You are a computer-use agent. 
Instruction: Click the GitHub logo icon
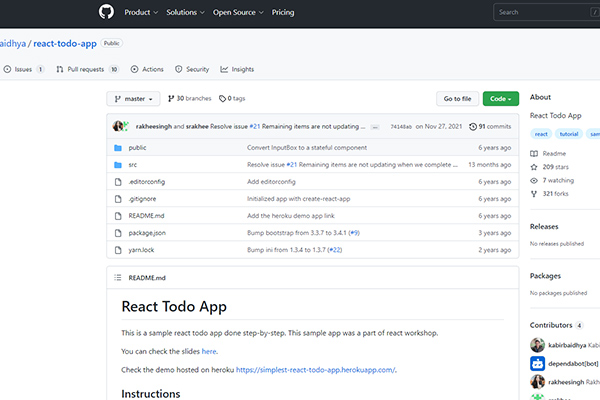coord(106,12)
